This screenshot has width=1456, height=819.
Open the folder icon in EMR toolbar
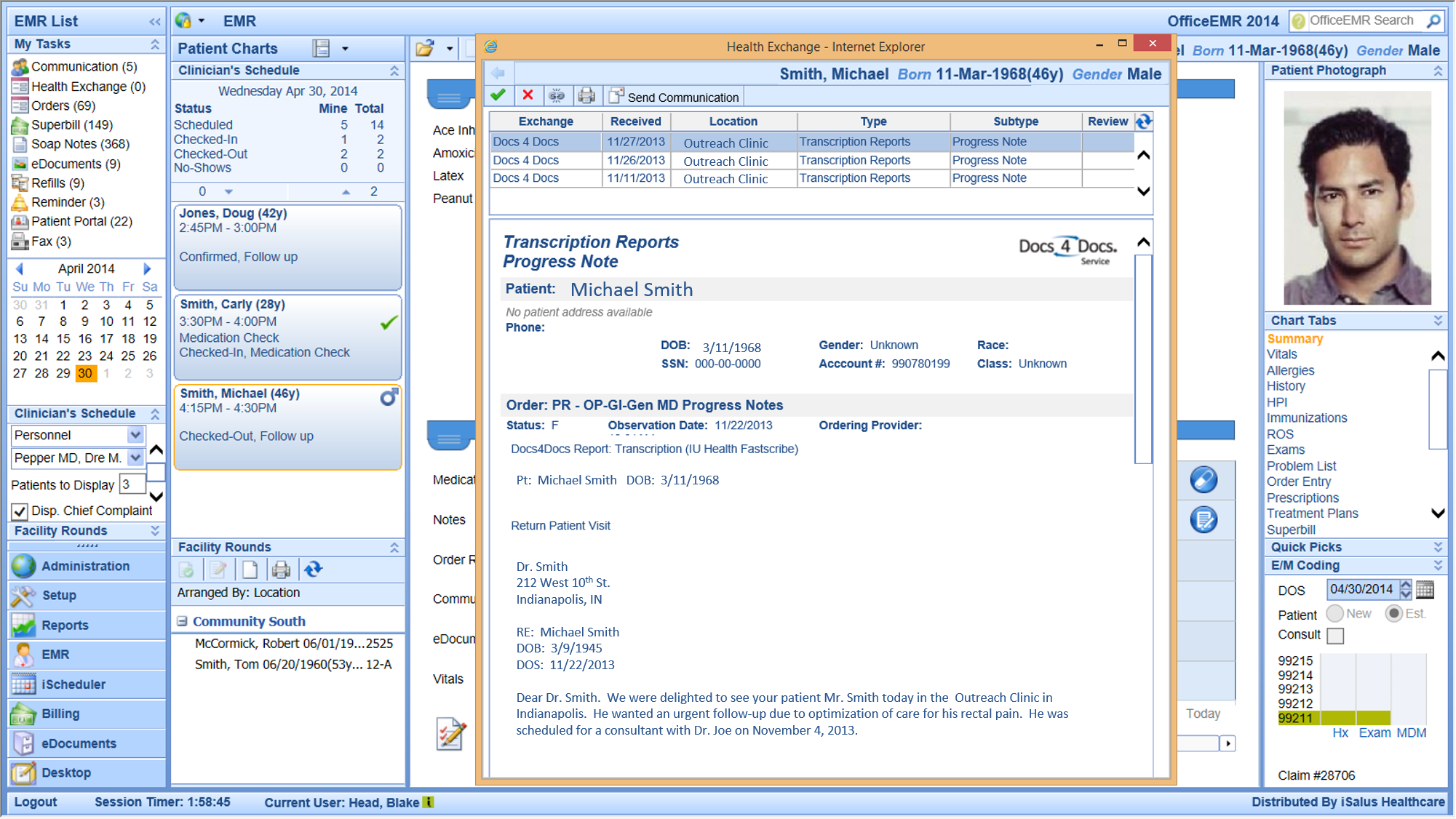coord(426,49)
